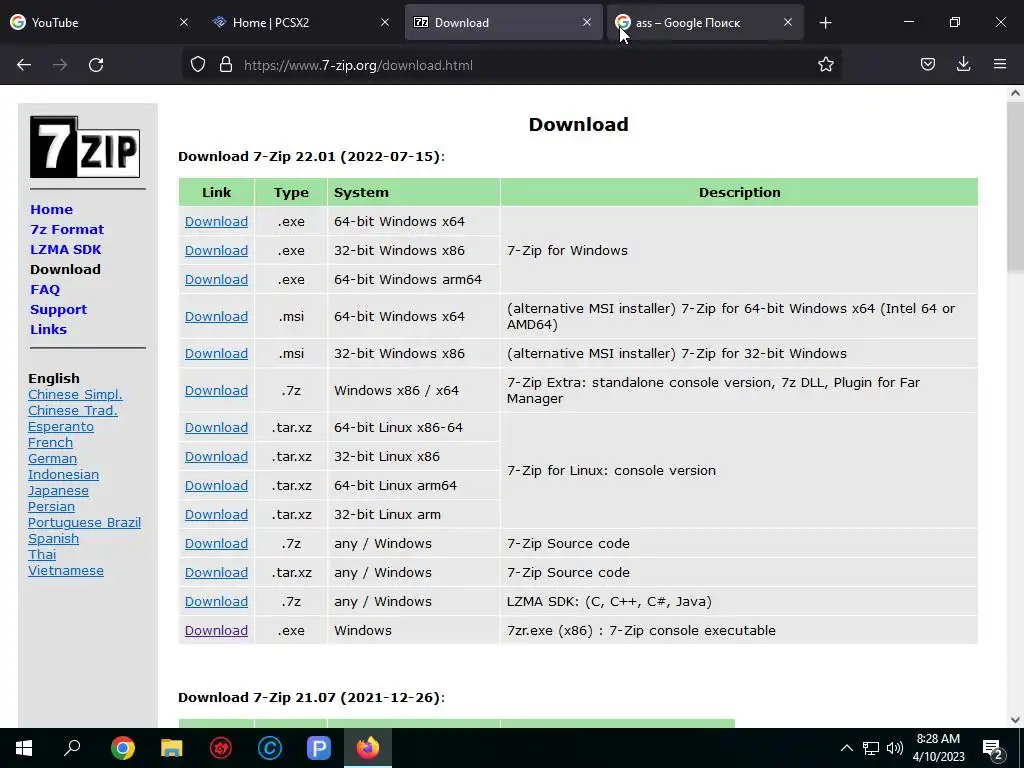Viewport: 1024px width, 768px height.
Task: Show downloads panel arrow icon
Action: coord(963,64)
